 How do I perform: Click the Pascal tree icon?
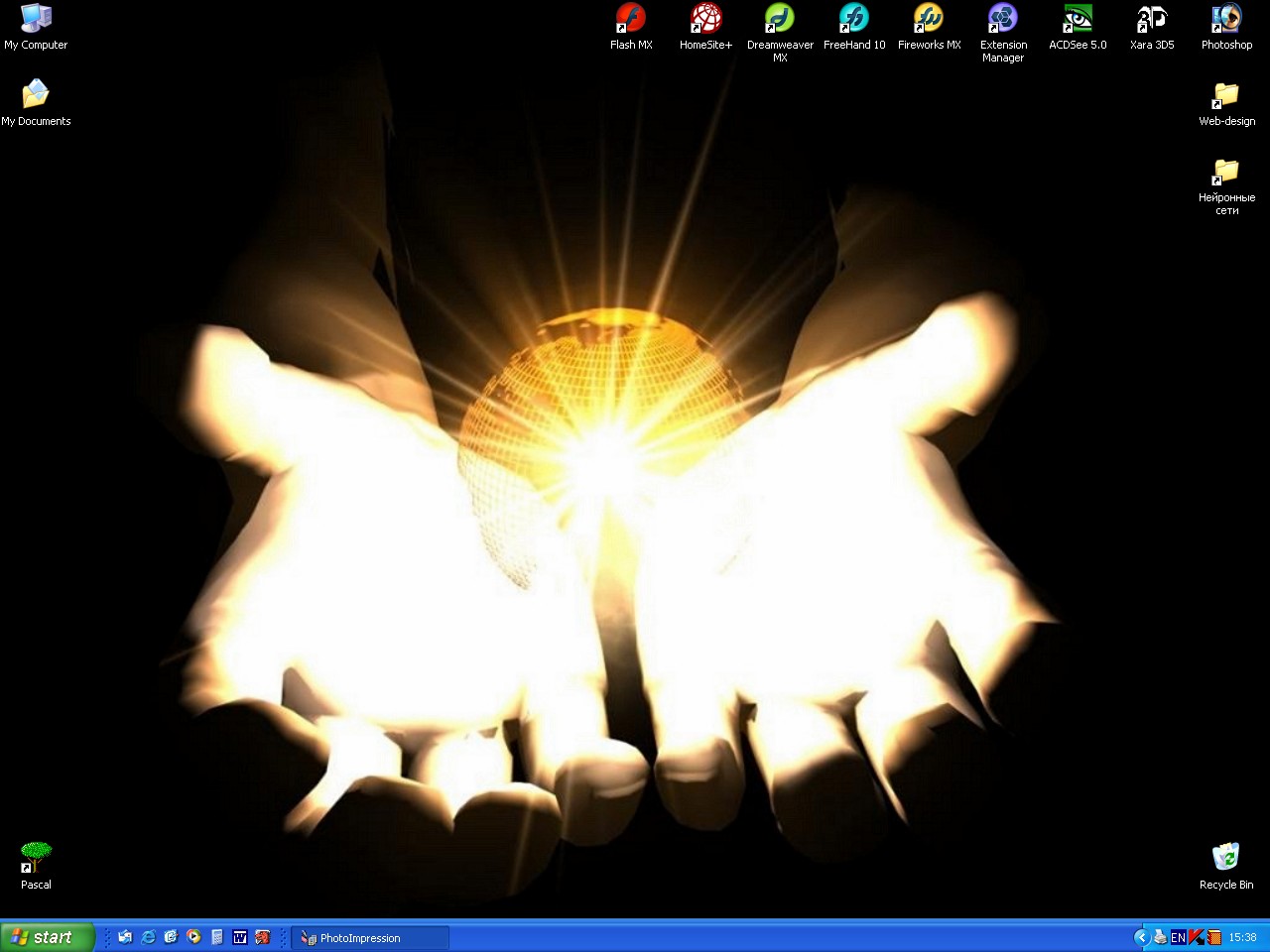point(36,858)
